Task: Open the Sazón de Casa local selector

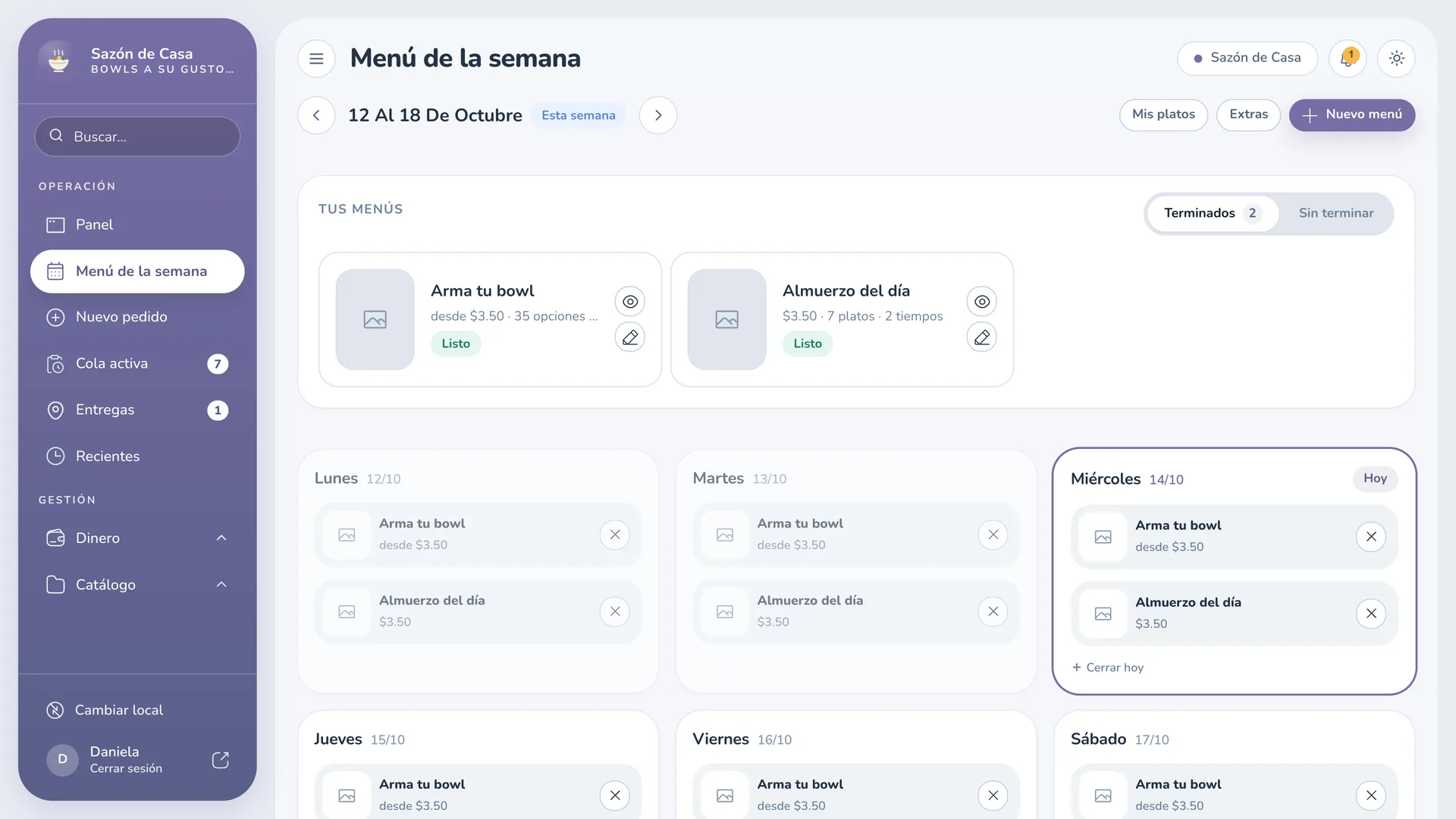Action: tap(1247, 58)
